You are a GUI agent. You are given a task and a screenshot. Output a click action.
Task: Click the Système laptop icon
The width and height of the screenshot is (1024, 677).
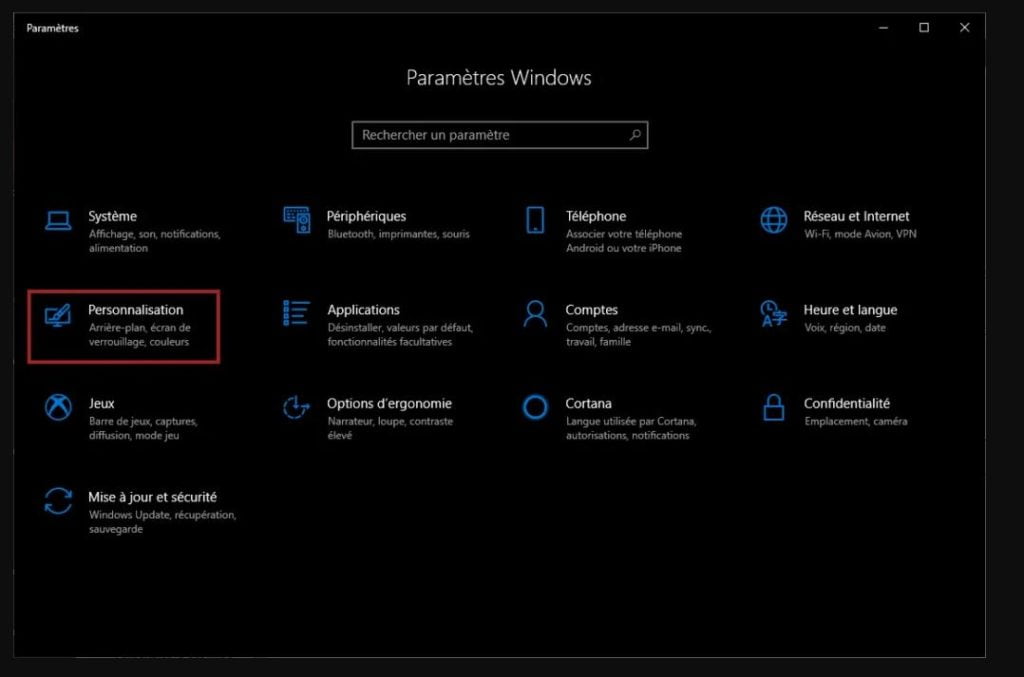[x=58, y=221]
